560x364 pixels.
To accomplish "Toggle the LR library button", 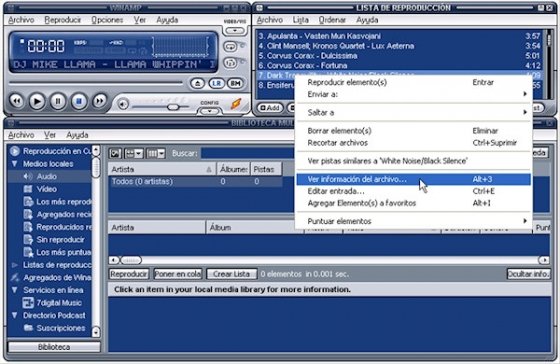I will click(216, 84).
